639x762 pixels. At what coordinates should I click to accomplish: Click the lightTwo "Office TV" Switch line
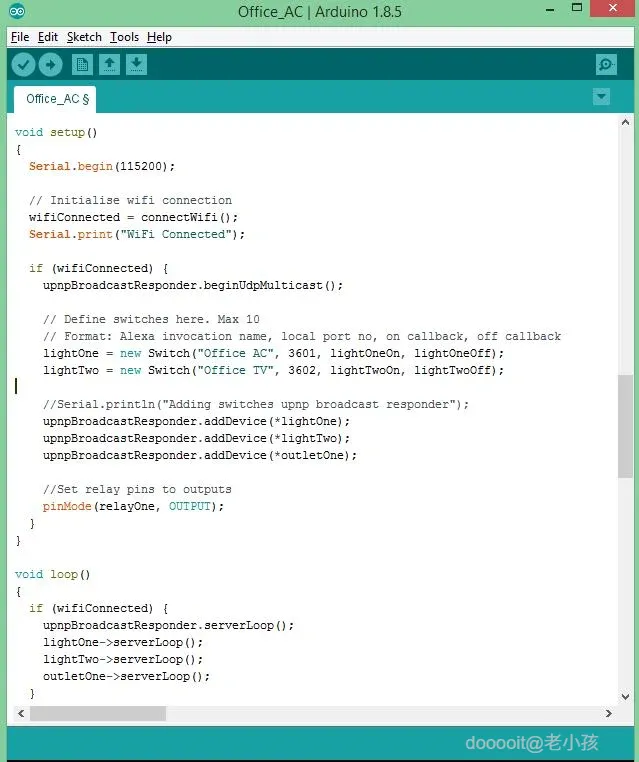[x=274, y=370]
